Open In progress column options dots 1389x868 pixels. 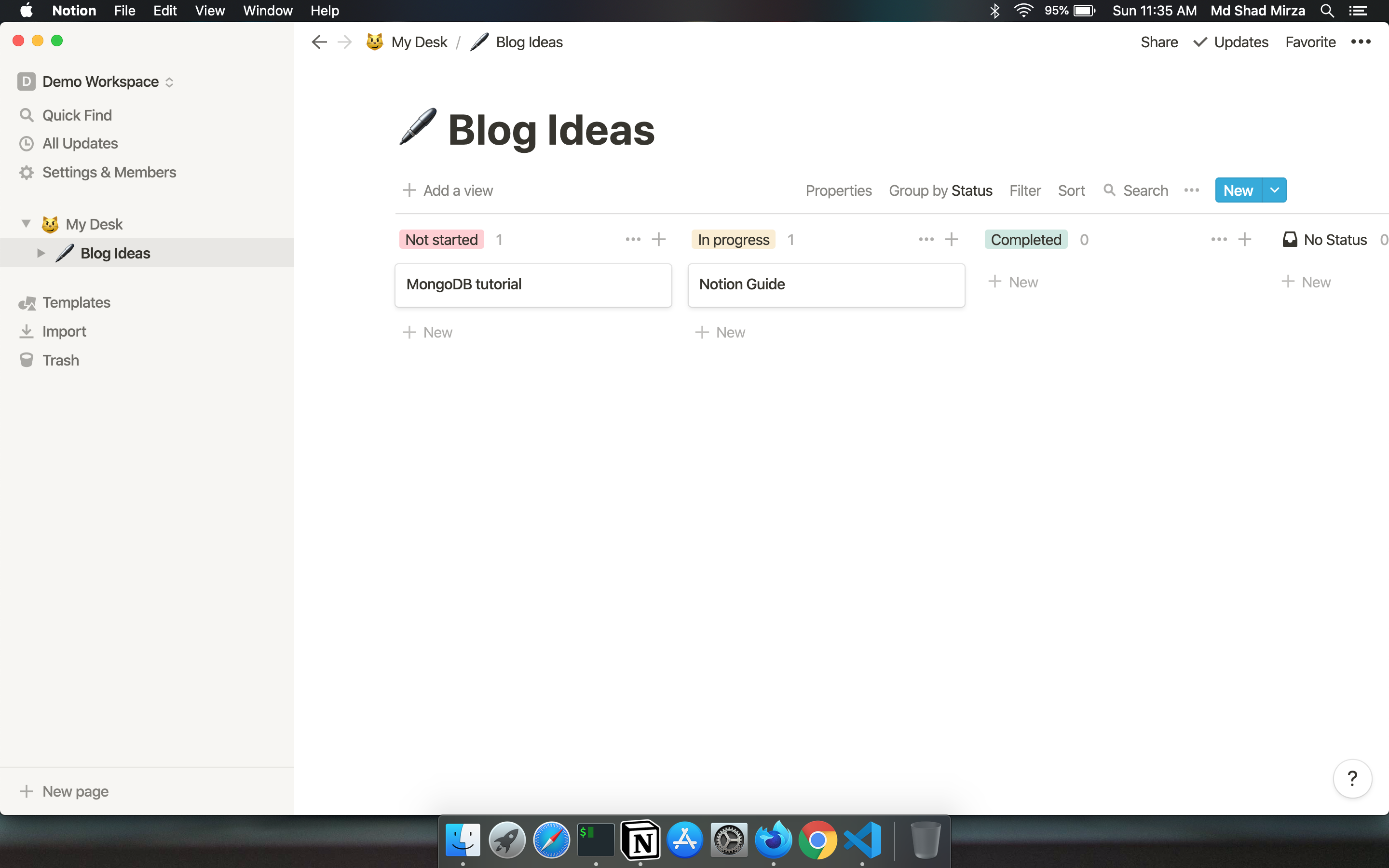point(926,239)
